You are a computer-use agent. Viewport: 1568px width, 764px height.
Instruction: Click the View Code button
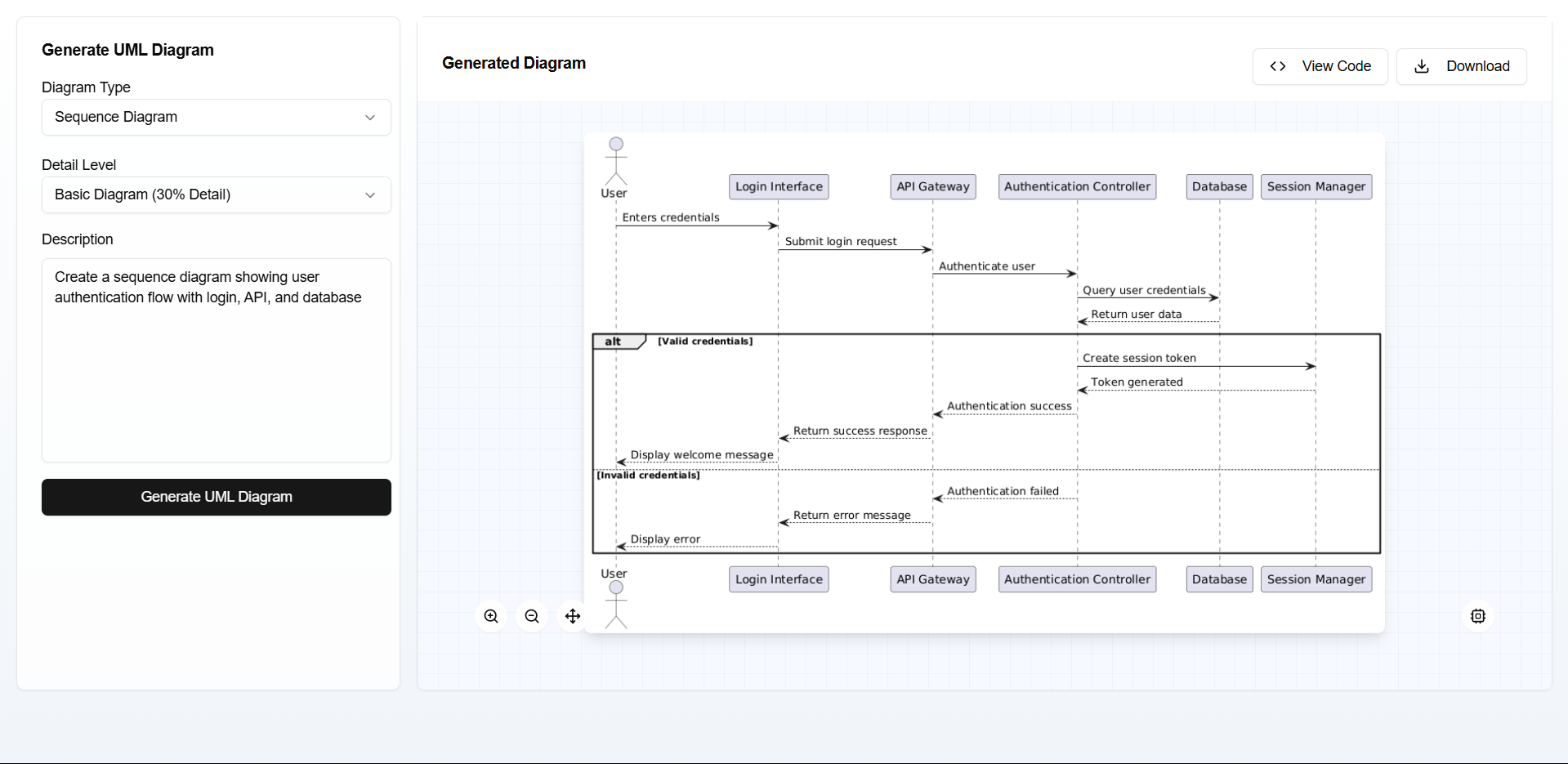pyautogui.click(x=1320, y=66)
